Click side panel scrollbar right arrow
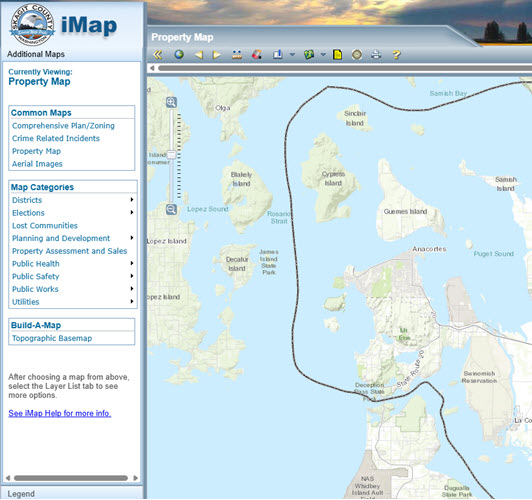The height and width of the screenshot is (500, 532). 136,478
